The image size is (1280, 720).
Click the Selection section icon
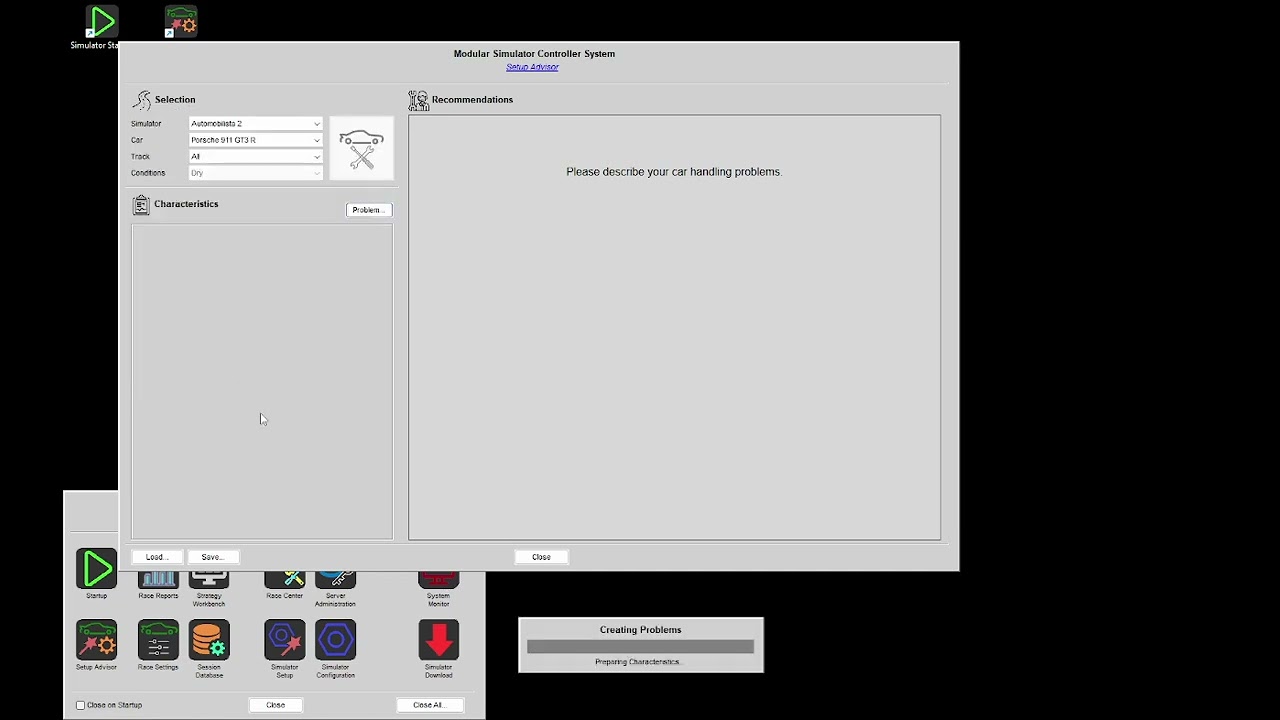tap(142, 100)
